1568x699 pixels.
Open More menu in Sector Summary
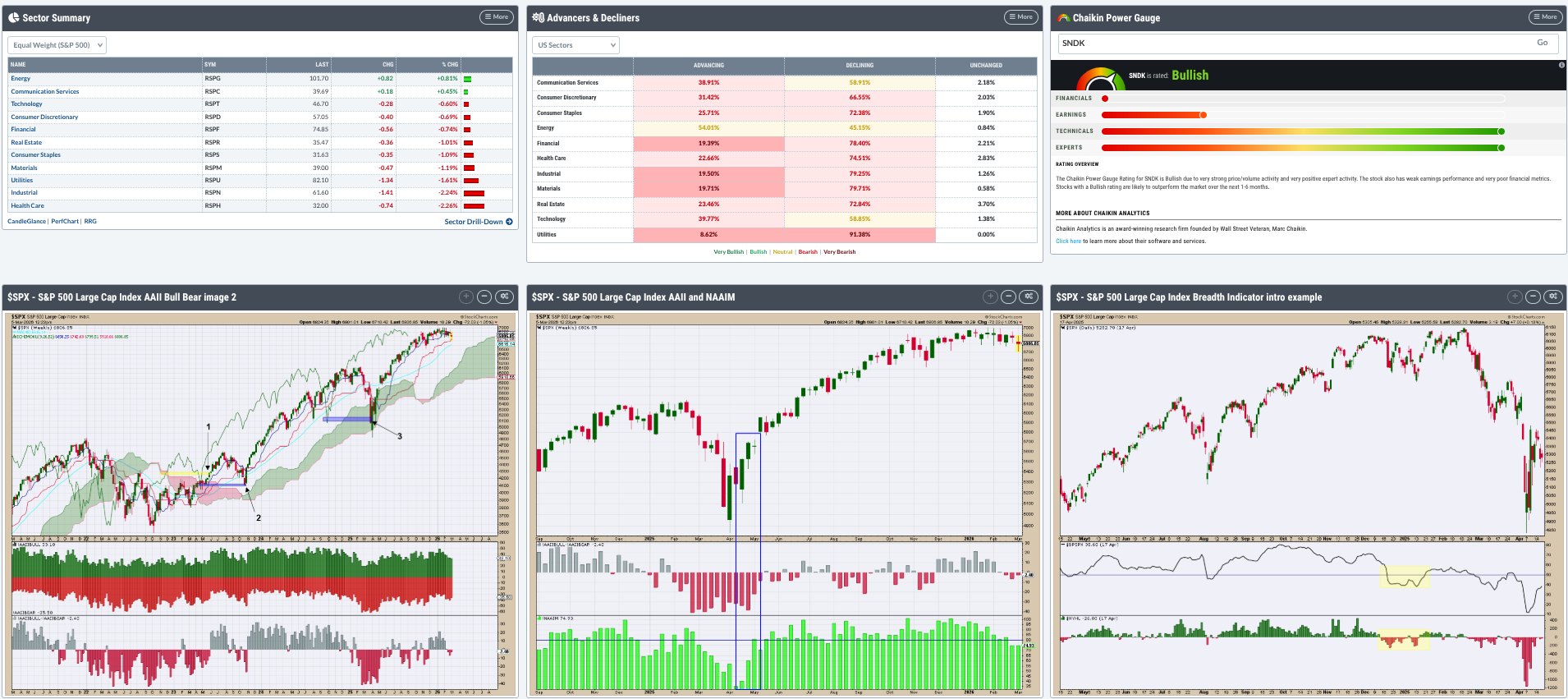coord(496,17)
